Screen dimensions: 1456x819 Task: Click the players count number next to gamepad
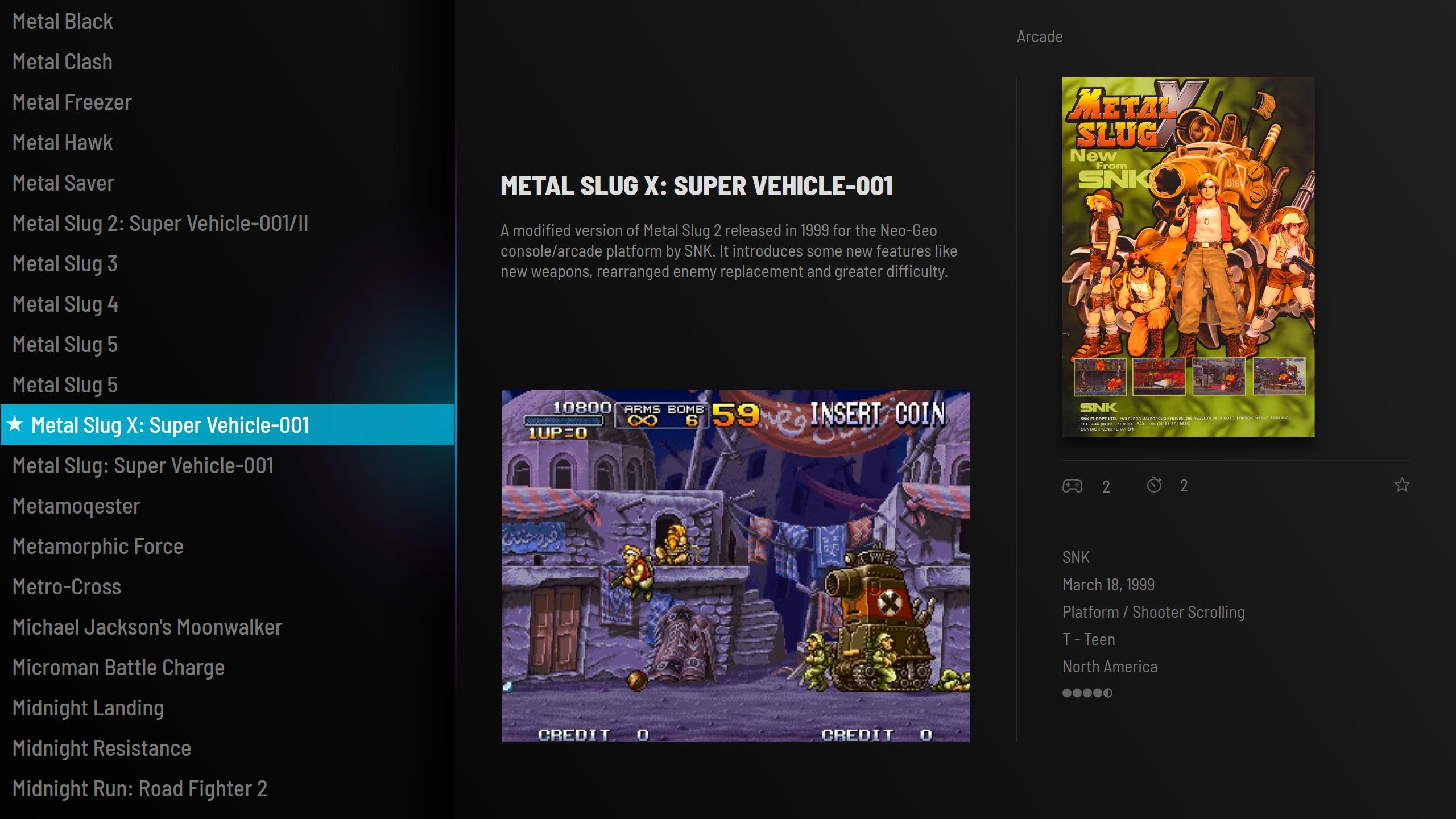coord(1106,486)
